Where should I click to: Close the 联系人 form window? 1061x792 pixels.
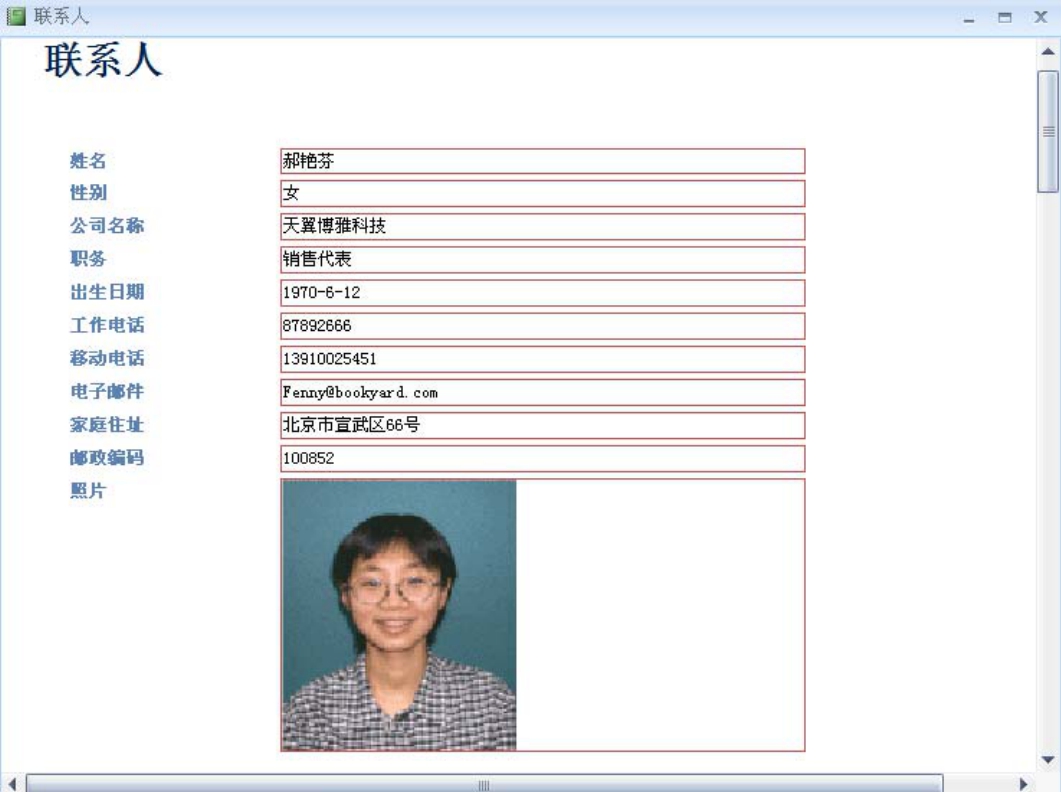[x=1040, y=17]
